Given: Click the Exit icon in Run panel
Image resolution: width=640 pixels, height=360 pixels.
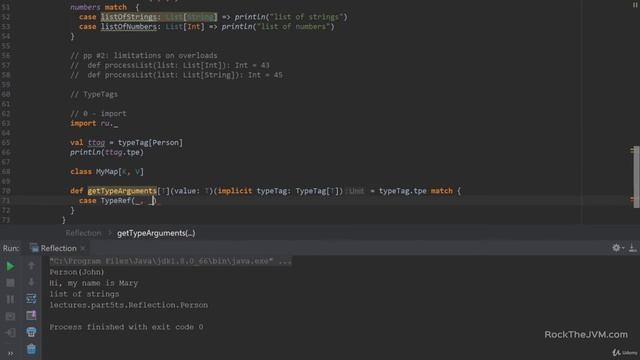Looking at the screenshot, I should tap(10, 333).
